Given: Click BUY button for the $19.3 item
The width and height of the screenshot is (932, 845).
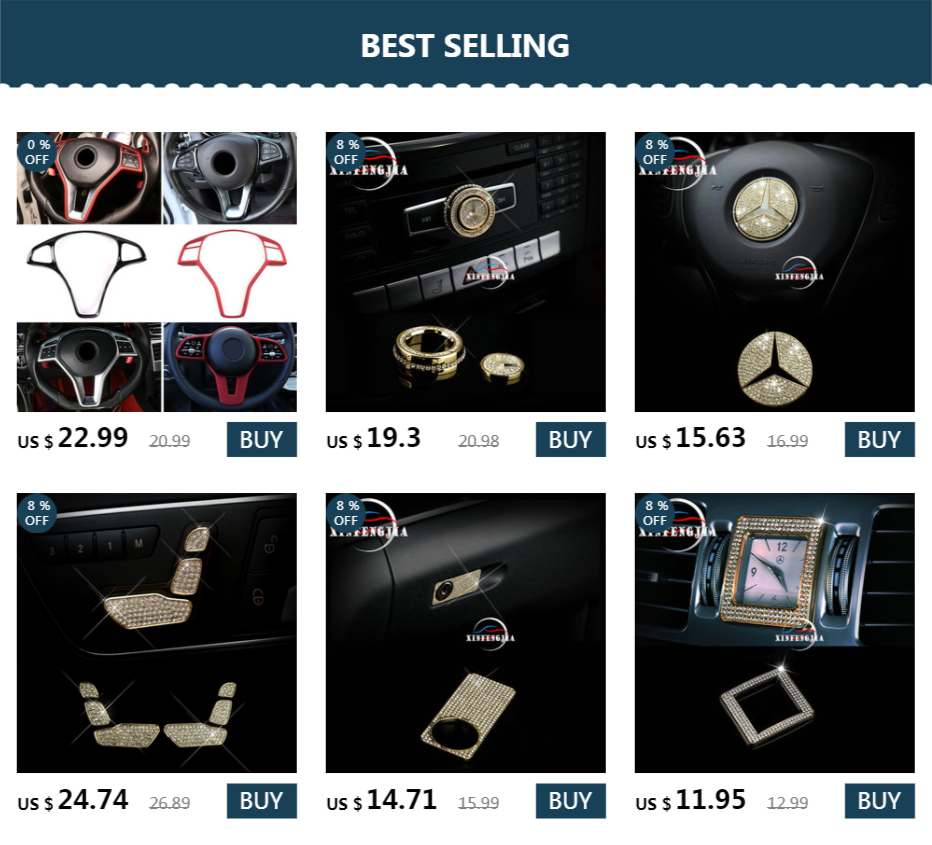Looking at the screenshot, I should (x=571, y=440).
